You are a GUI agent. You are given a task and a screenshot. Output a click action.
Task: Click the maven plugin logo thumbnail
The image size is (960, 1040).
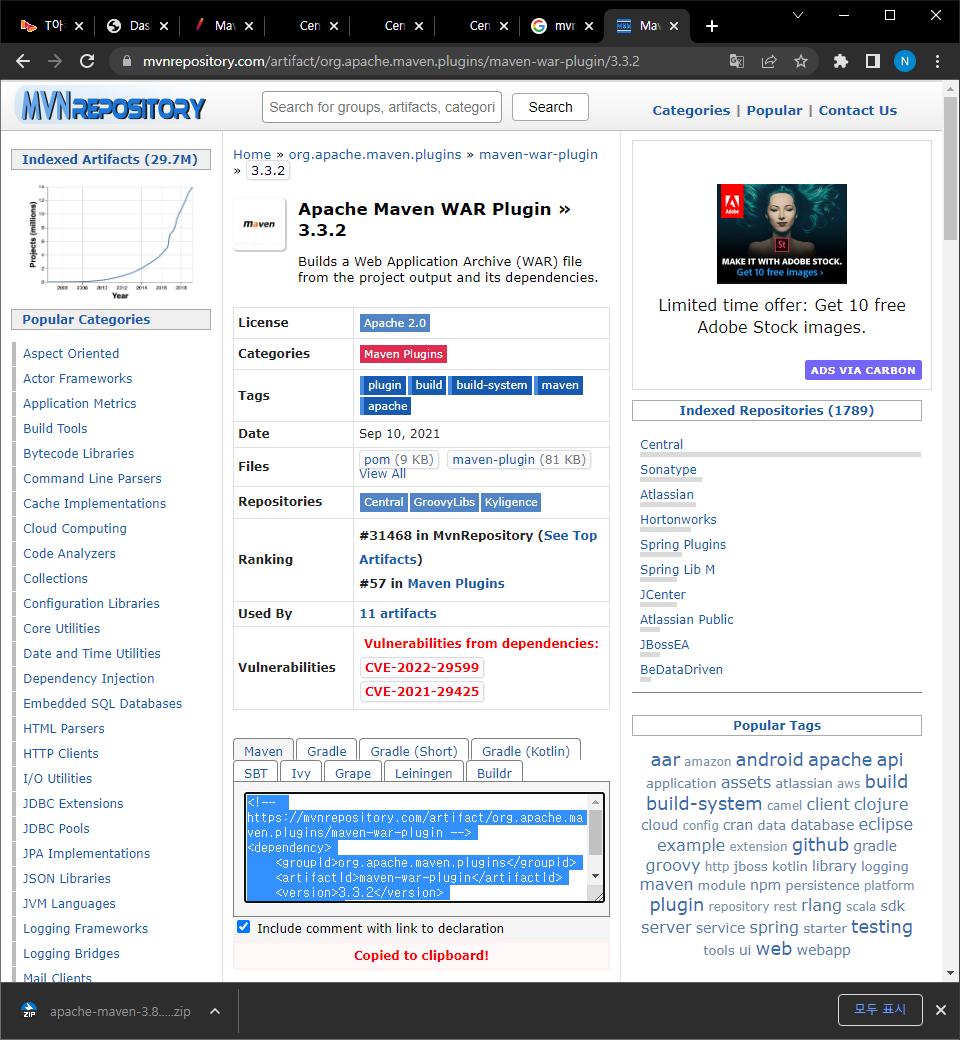259,224
